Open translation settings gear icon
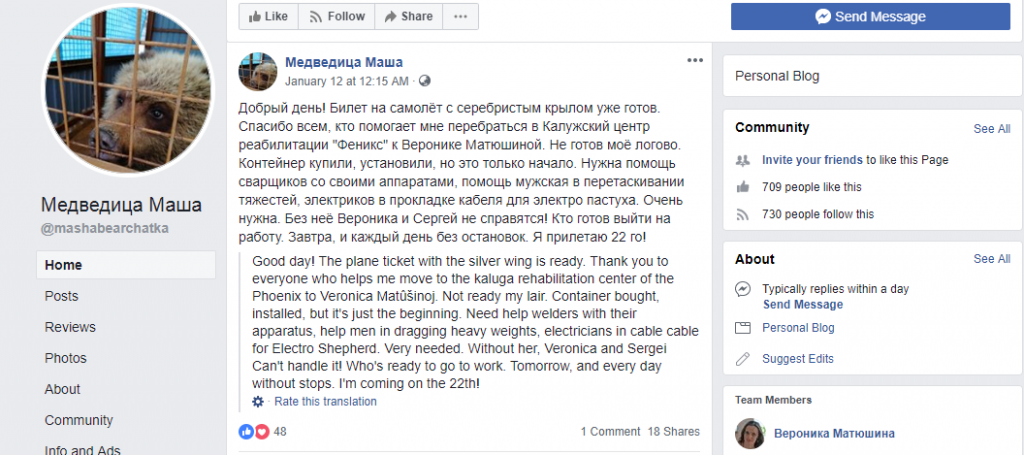This screenshot has height=455, width=1024. pos(258,402)
